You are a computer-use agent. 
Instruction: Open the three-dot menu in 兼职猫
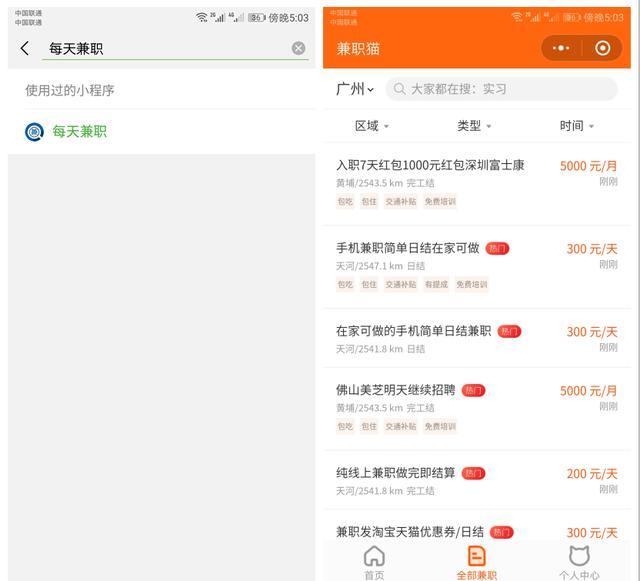click(x=561, y=48)
